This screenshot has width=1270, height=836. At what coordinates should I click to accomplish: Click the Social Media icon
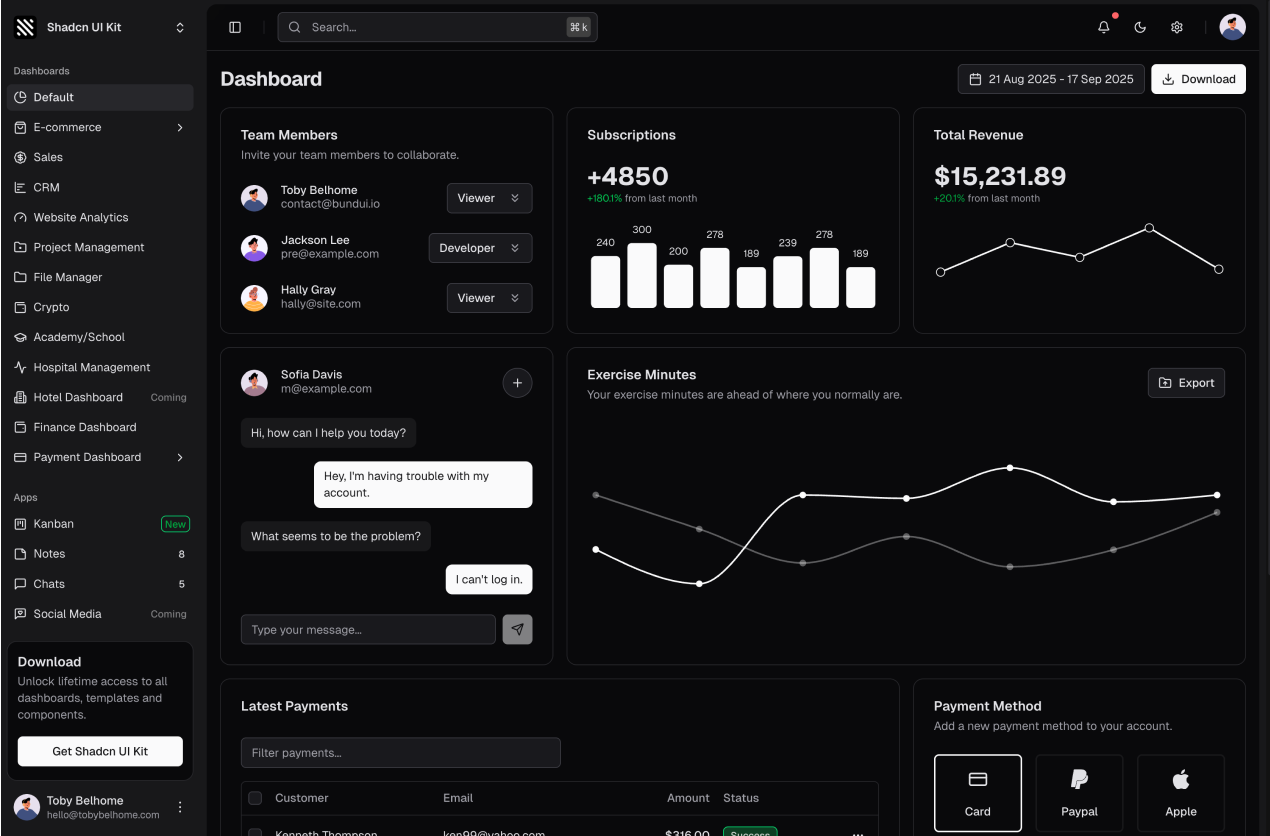20,614
